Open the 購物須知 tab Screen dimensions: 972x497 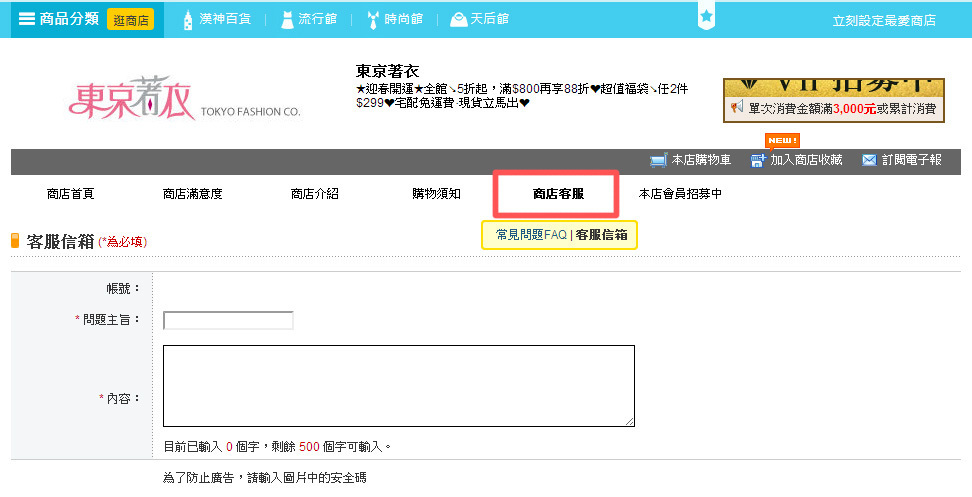(x=436, y=194)
